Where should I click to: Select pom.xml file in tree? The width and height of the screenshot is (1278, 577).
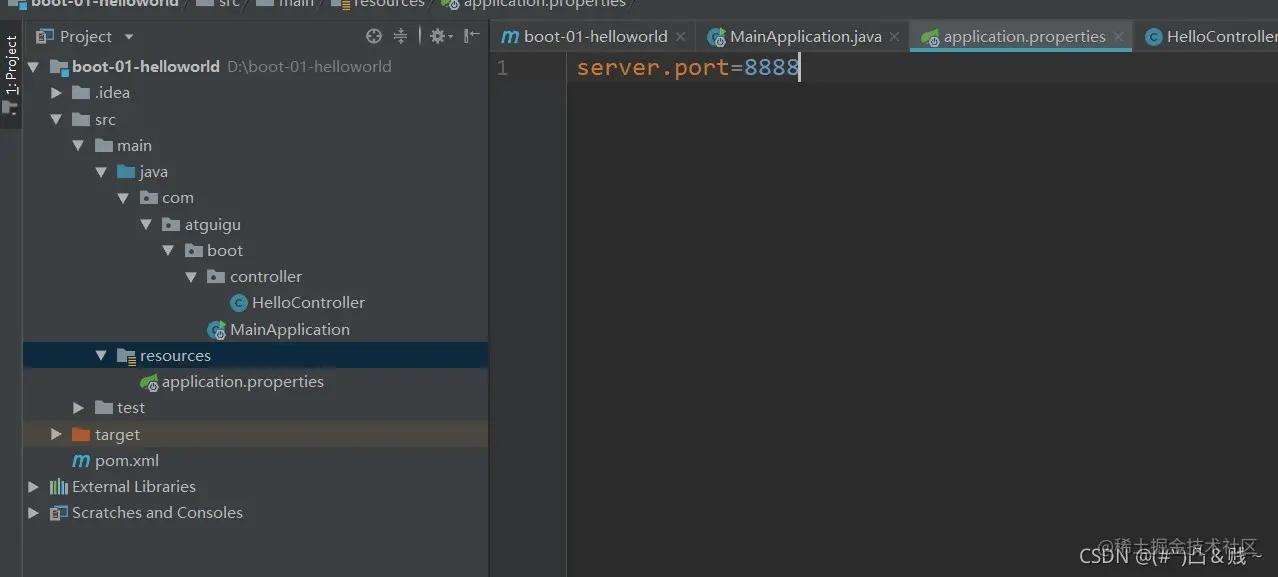[x=127, y=461]
